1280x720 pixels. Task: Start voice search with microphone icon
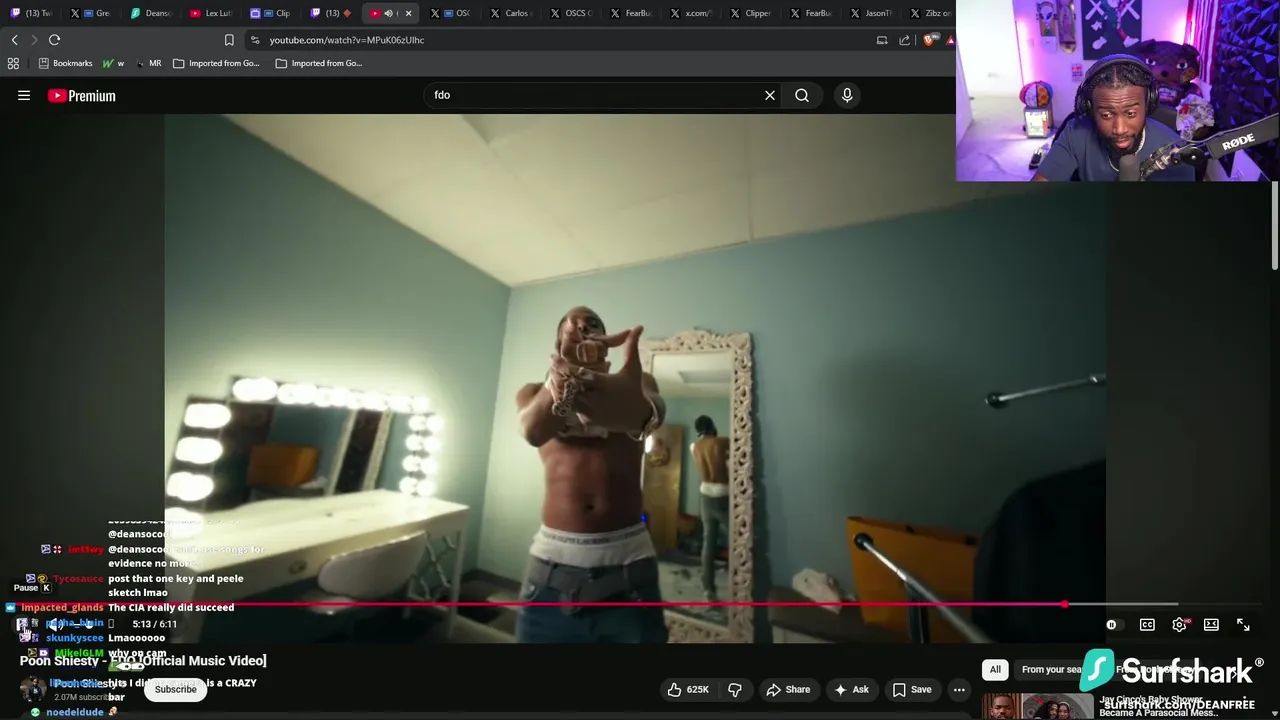[x=847, y=95]
